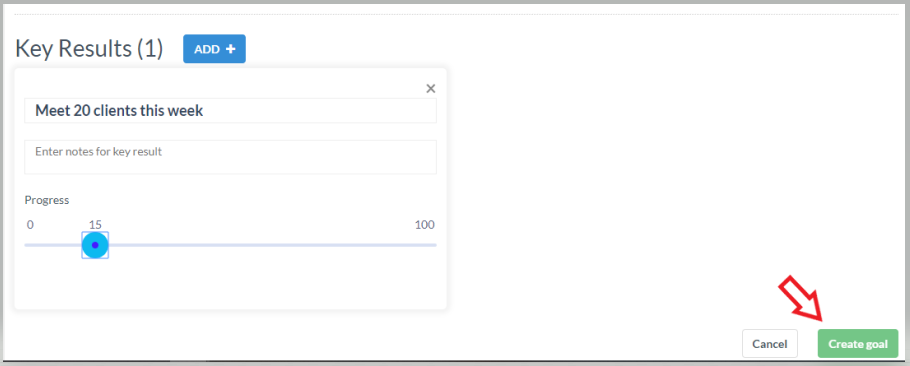Click the '15' current value label
The width and height of the screenshot is (910, 366).
[x=95, y=225]
